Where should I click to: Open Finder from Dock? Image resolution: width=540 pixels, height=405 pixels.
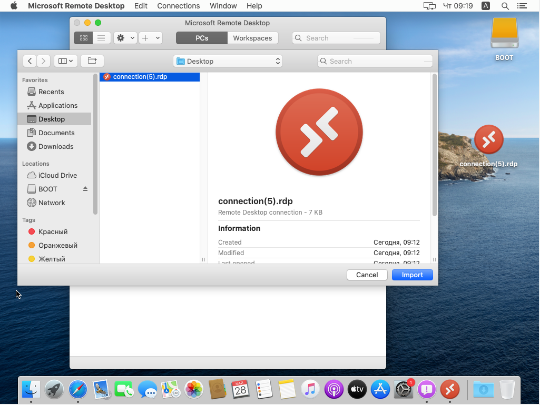tap(31, 390)
